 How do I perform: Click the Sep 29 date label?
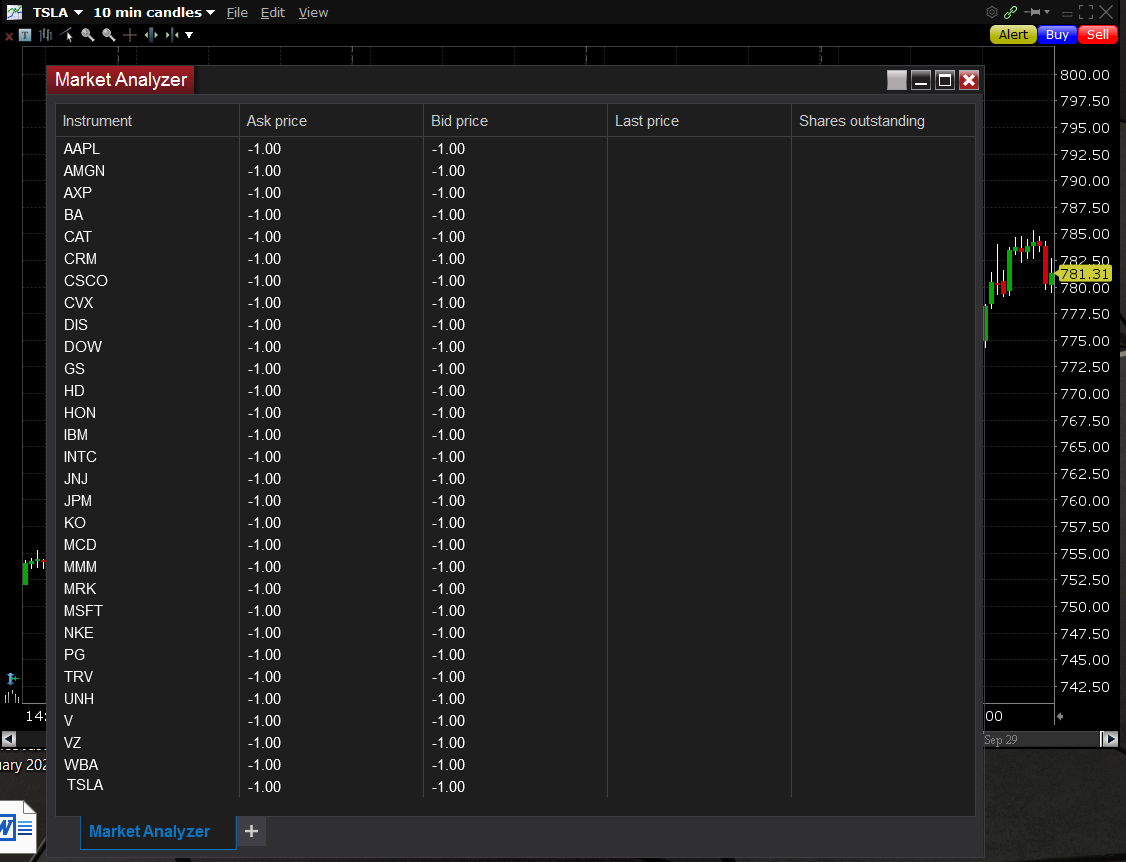1001,740
